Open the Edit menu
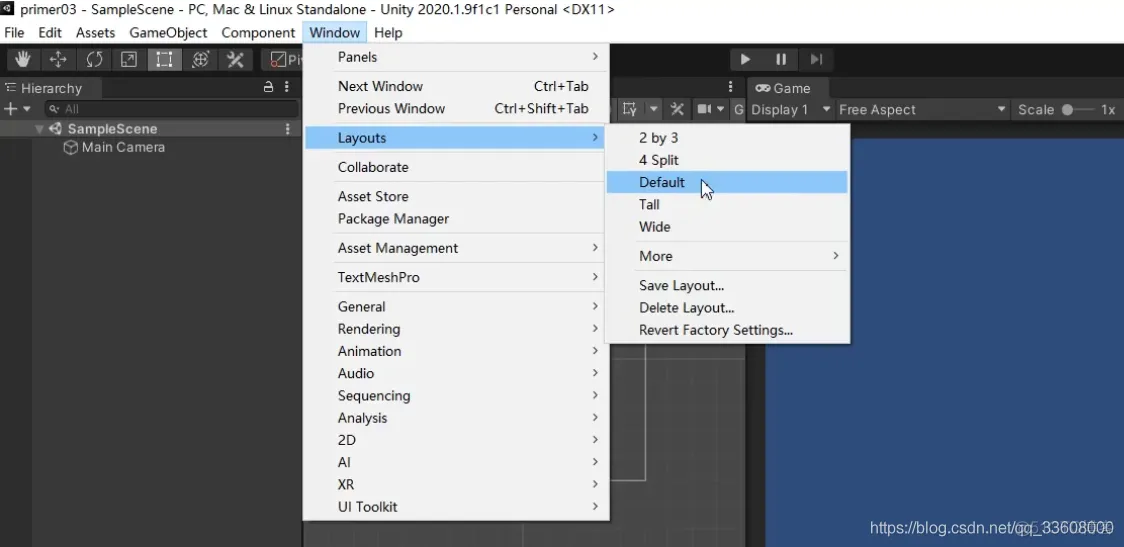Image resolution: width=1124 pixels, height=547 pixels. click(49, 33)
